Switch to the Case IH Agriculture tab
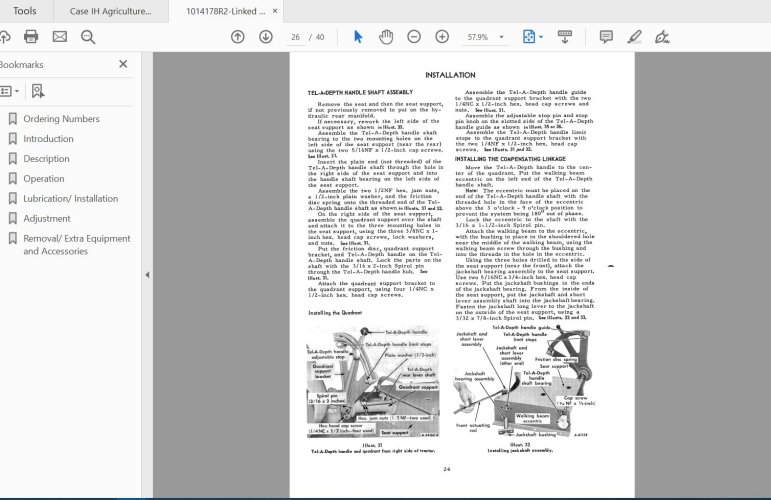The height and width of the screenshot is (500, 771). [x=111, y=11]
